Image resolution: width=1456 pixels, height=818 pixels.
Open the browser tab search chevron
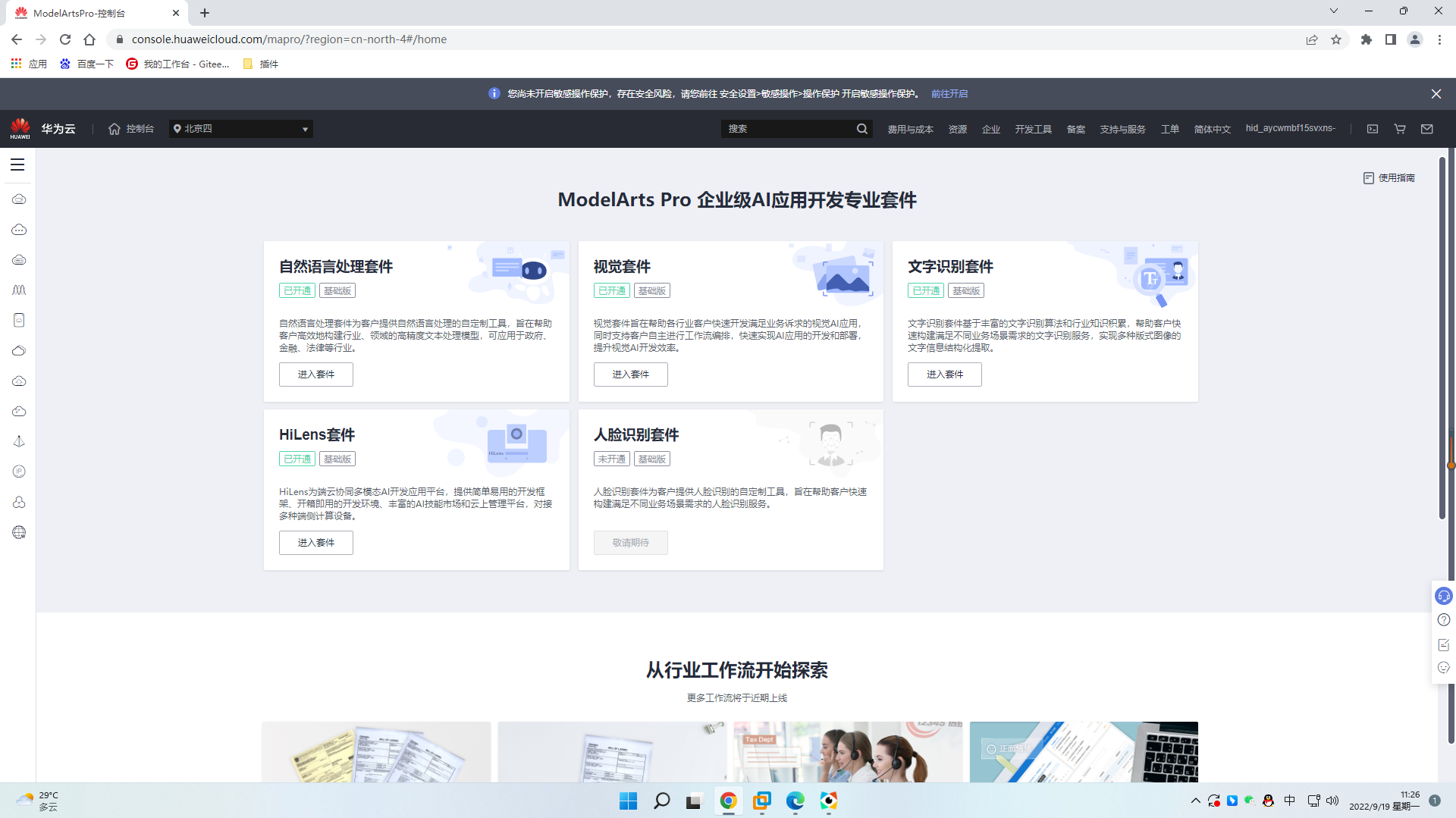1333,11
